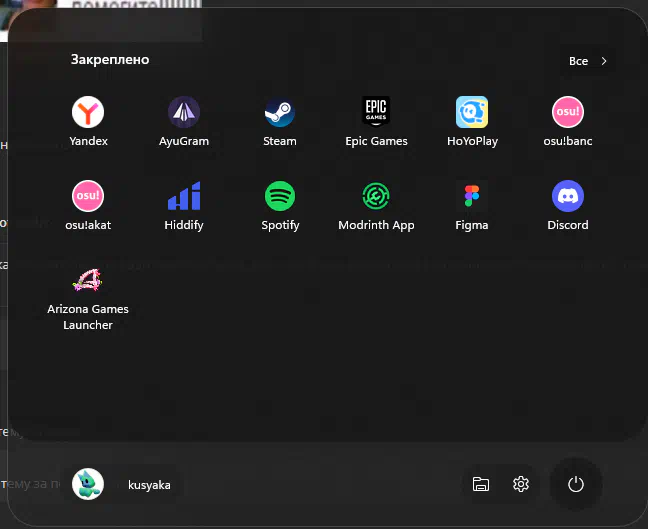Launch the Discord pinned app
648x529 pixels.
(x=568, y=196)
